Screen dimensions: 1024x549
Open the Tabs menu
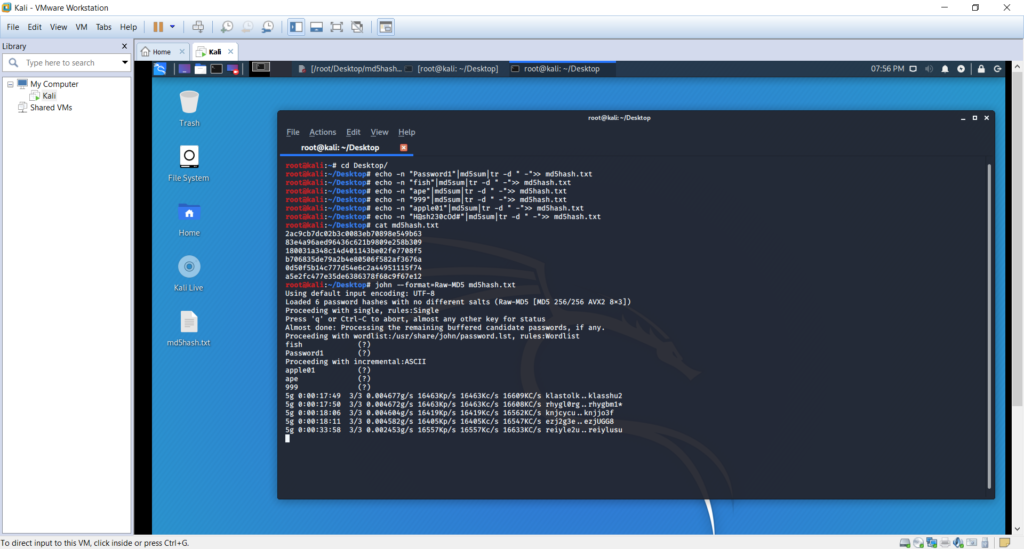coord(103,27)
